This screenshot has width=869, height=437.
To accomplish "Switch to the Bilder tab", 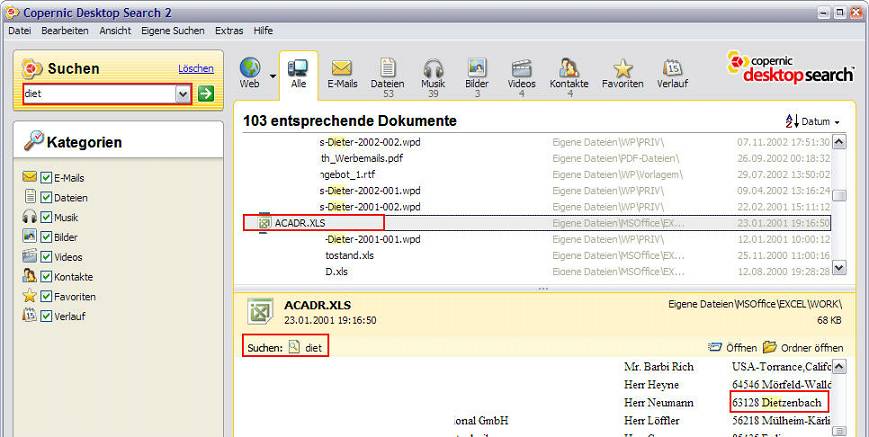I will [477, 78].
